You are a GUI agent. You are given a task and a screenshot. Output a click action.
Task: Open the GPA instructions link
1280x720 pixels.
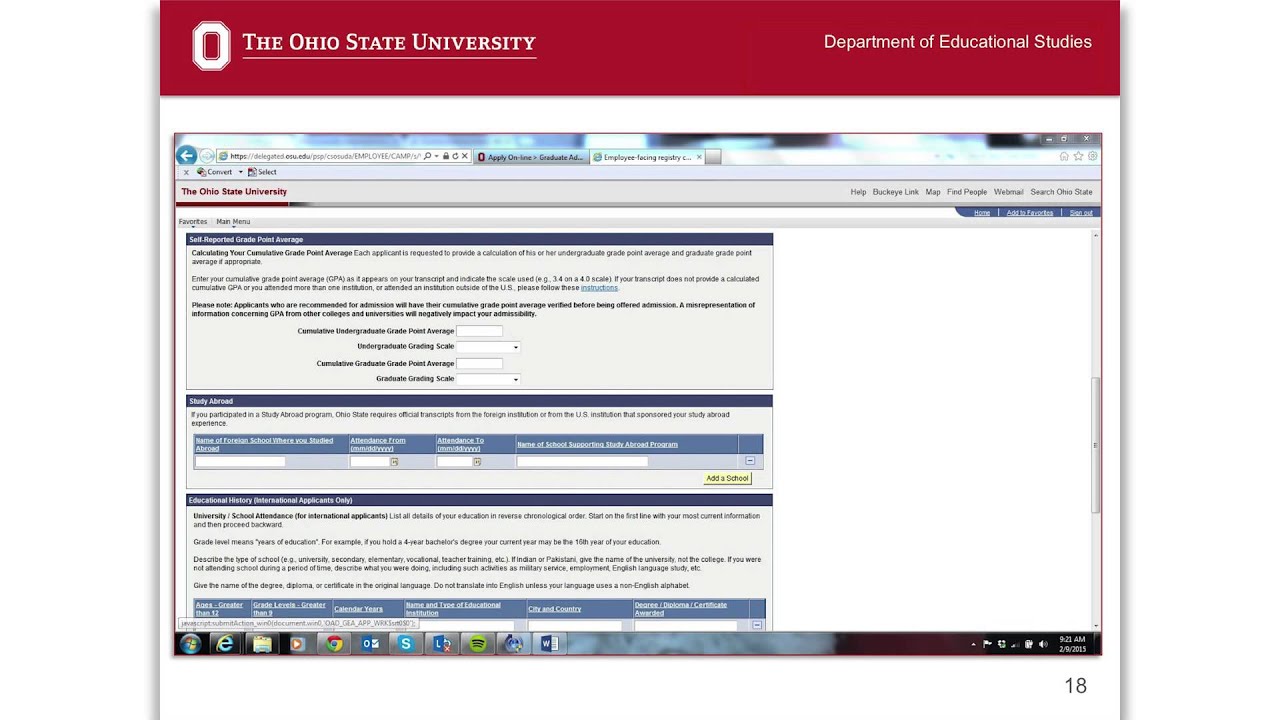599,288
